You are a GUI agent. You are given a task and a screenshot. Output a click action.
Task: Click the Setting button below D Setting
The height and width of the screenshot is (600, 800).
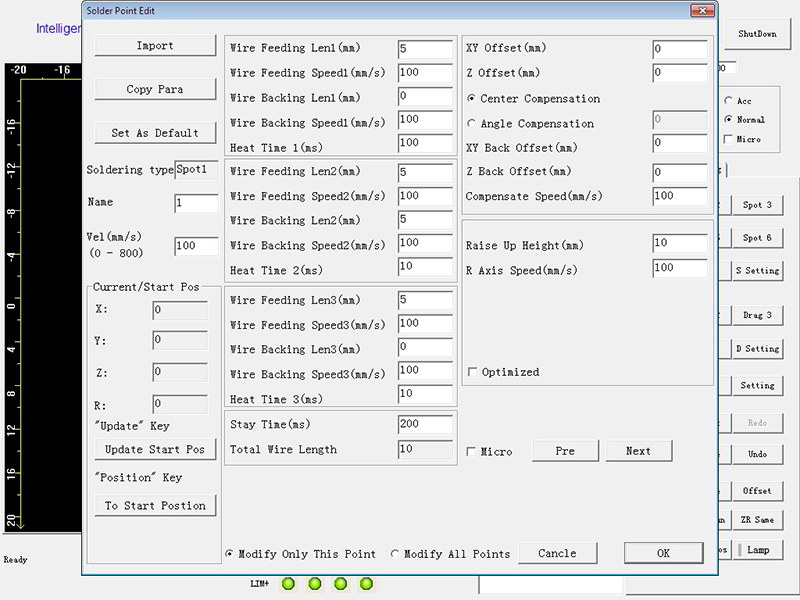coord(758,385)
